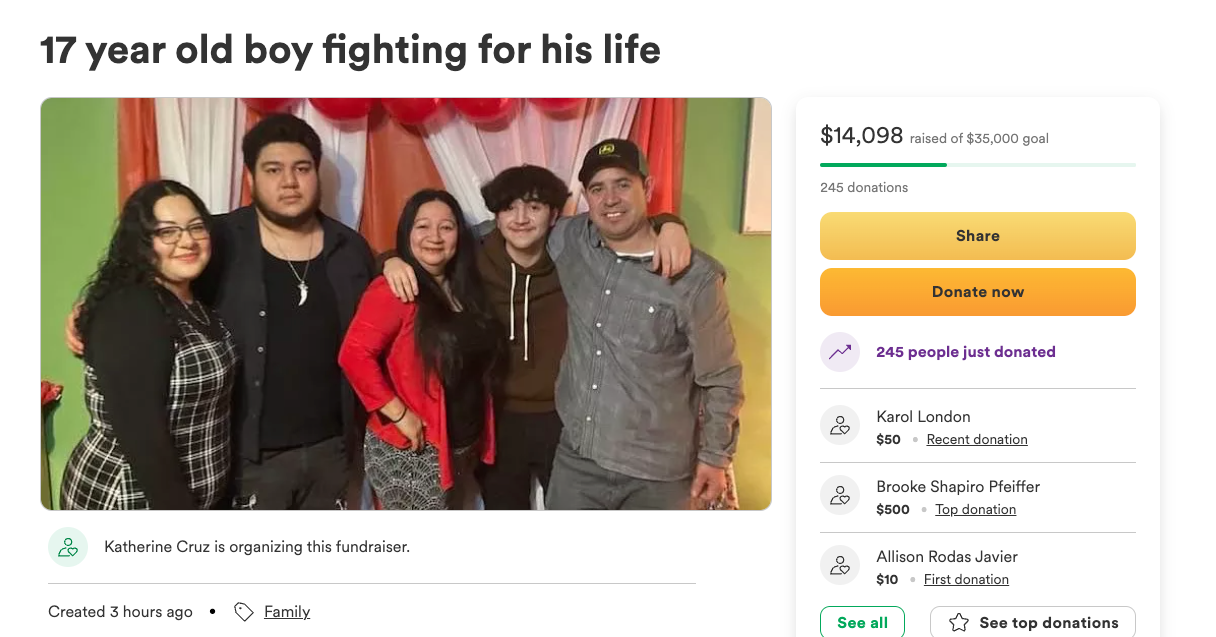Click organizer avatar icon beside Katherine Cruz
1216x637 pixels.
pyautogui.click(x=68, y=547)
